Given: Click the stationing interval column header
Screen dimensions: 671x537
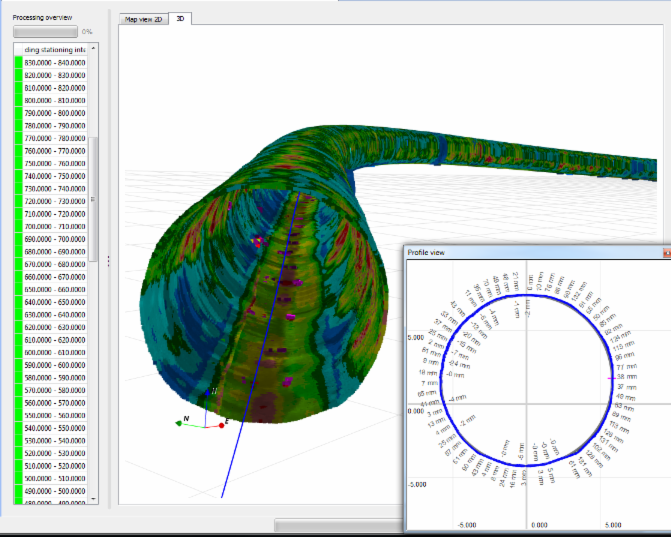Looking at the screenshot, I should [54, 49].
